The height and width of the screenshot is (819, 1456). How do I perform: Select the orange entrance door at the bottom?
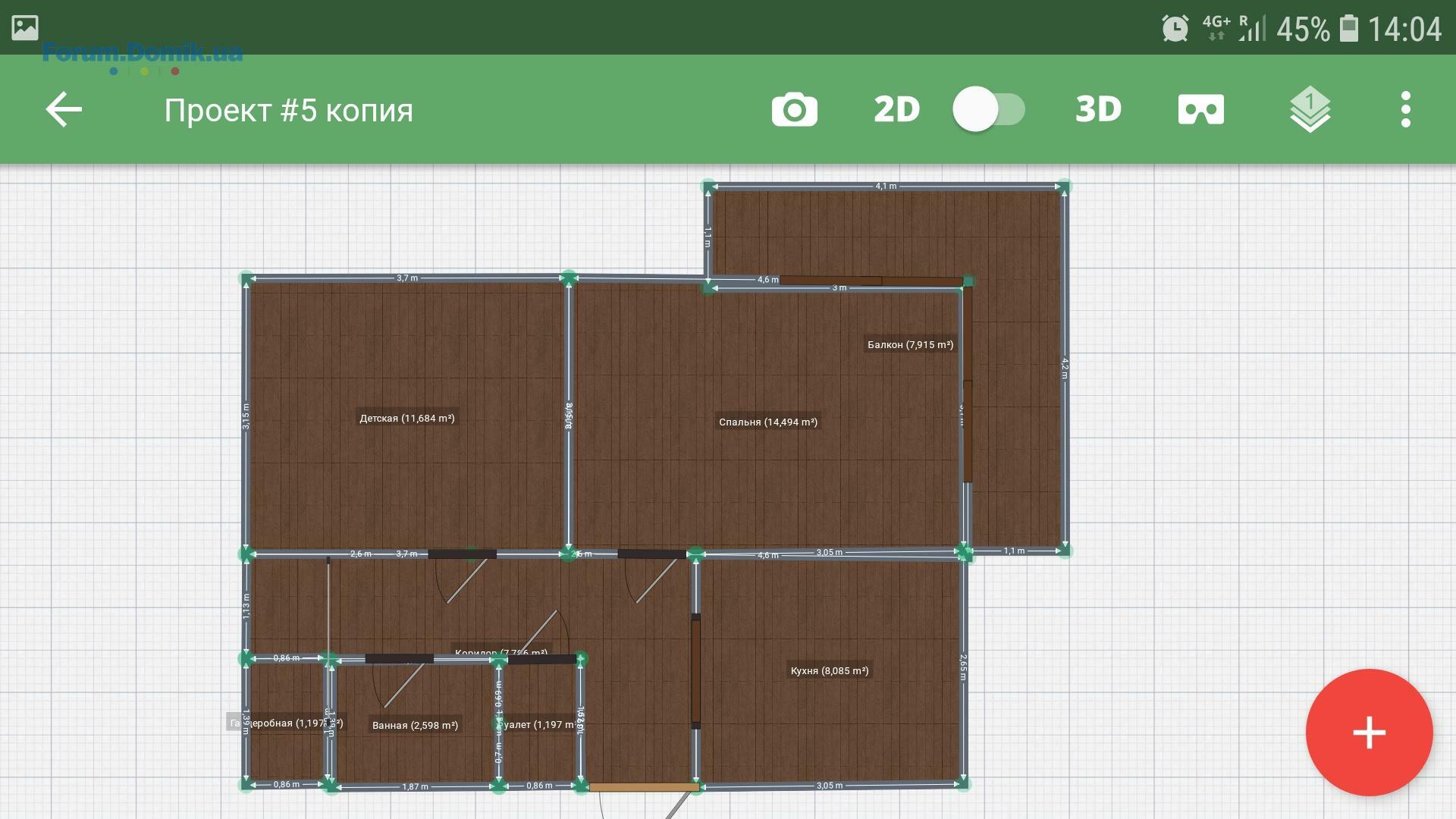coord(643,788)
